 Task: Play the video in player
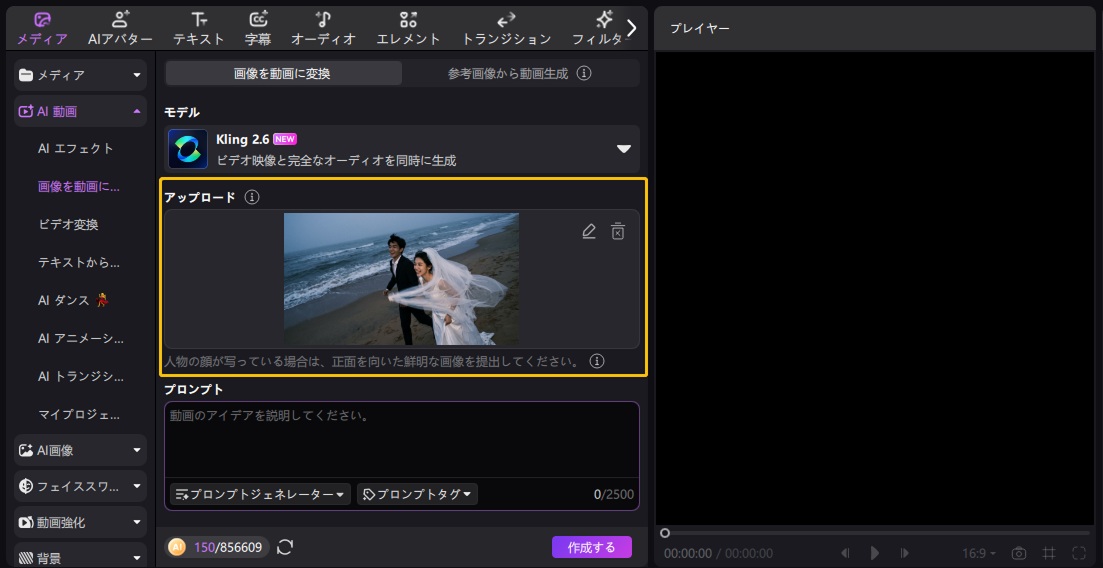pos(875,553)
